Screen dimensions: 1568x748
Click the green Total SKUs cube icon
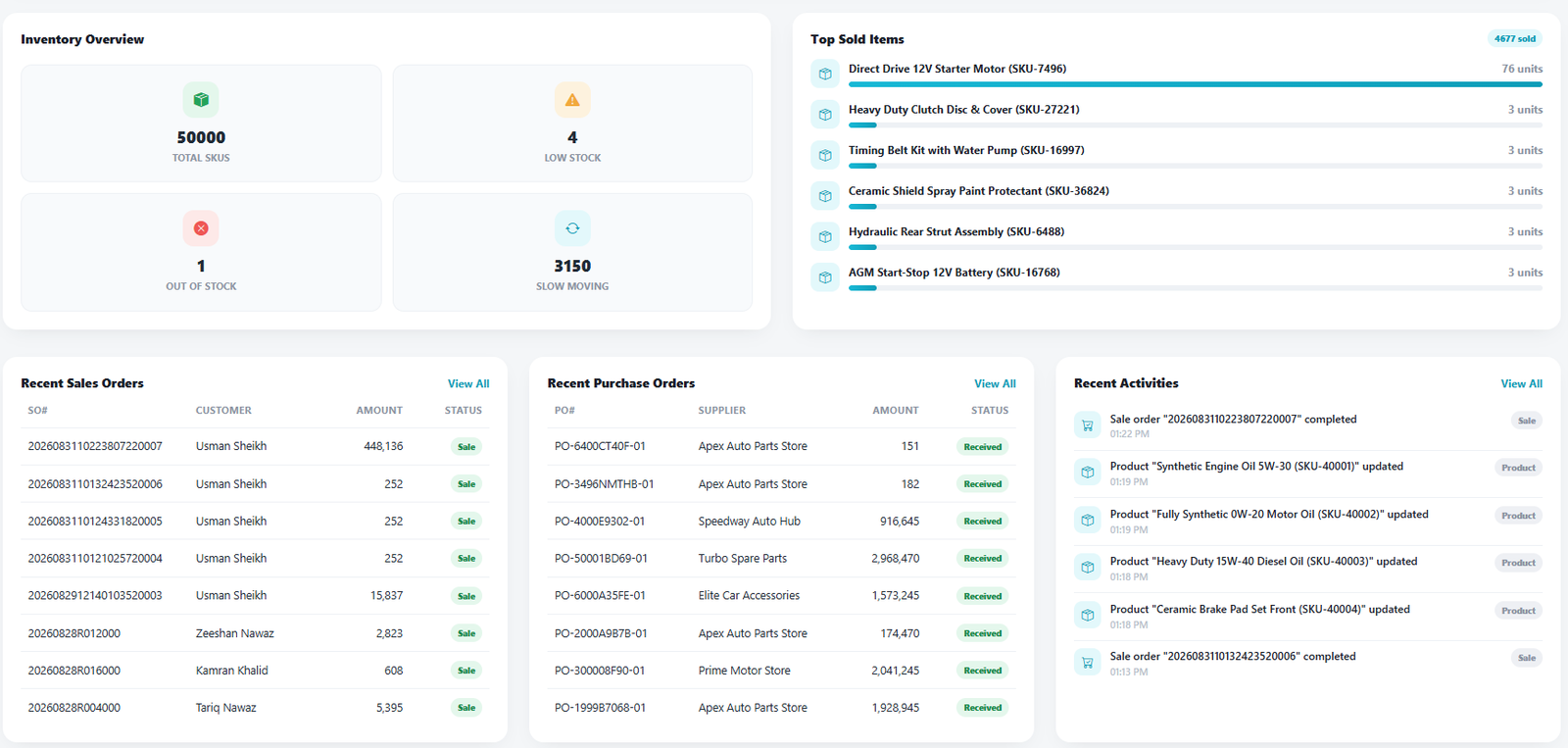tap(201, 100)
